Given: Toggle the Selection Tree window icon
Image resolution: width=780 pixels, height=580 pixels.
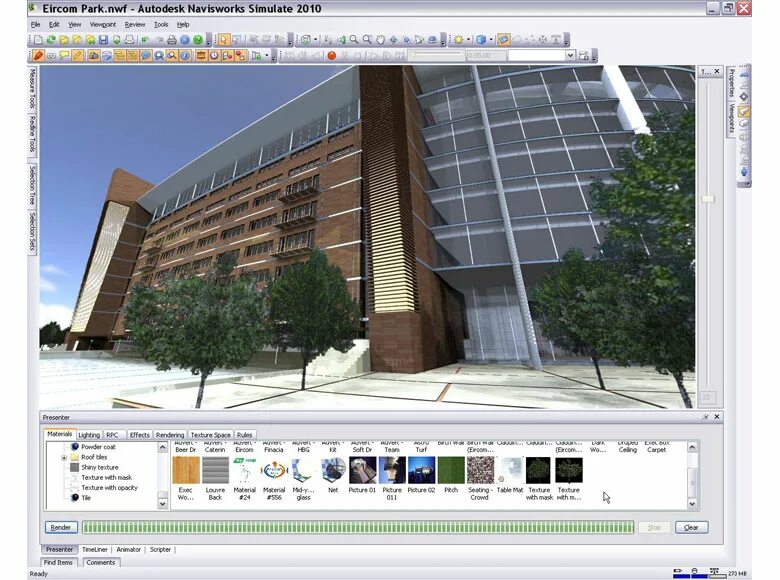Looking at the screenshot, I should tap(119, 56).
